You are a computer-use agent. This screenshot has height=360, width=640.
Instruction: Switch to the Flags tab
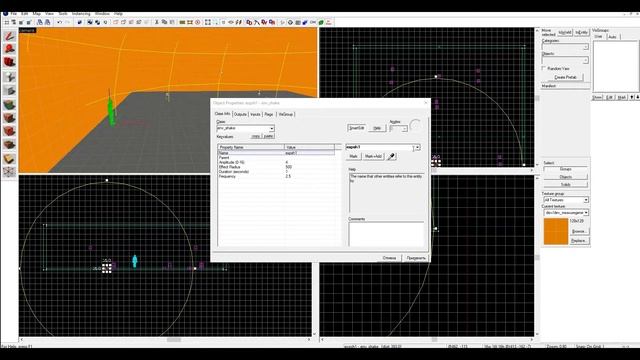pyautogui.click(x=269, y=115)
